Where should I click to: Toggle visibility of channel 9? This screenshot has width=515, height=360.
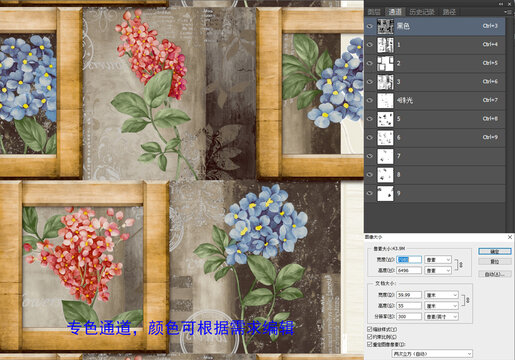pos(370,193)
